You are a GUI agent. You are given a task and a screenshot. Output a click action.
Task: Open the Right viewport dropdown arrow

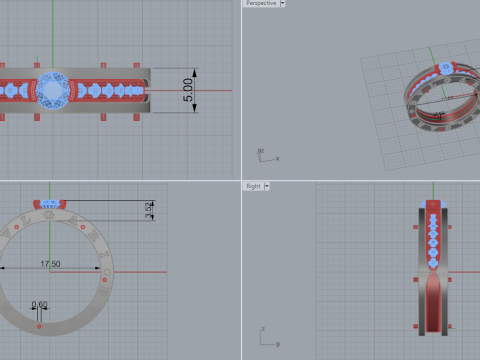click(266, 186)
